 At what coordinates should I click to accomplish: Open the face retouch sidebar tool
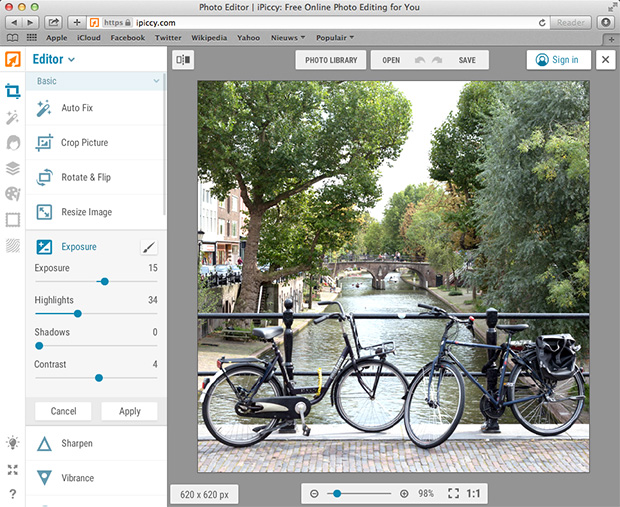tap(13, 143)
